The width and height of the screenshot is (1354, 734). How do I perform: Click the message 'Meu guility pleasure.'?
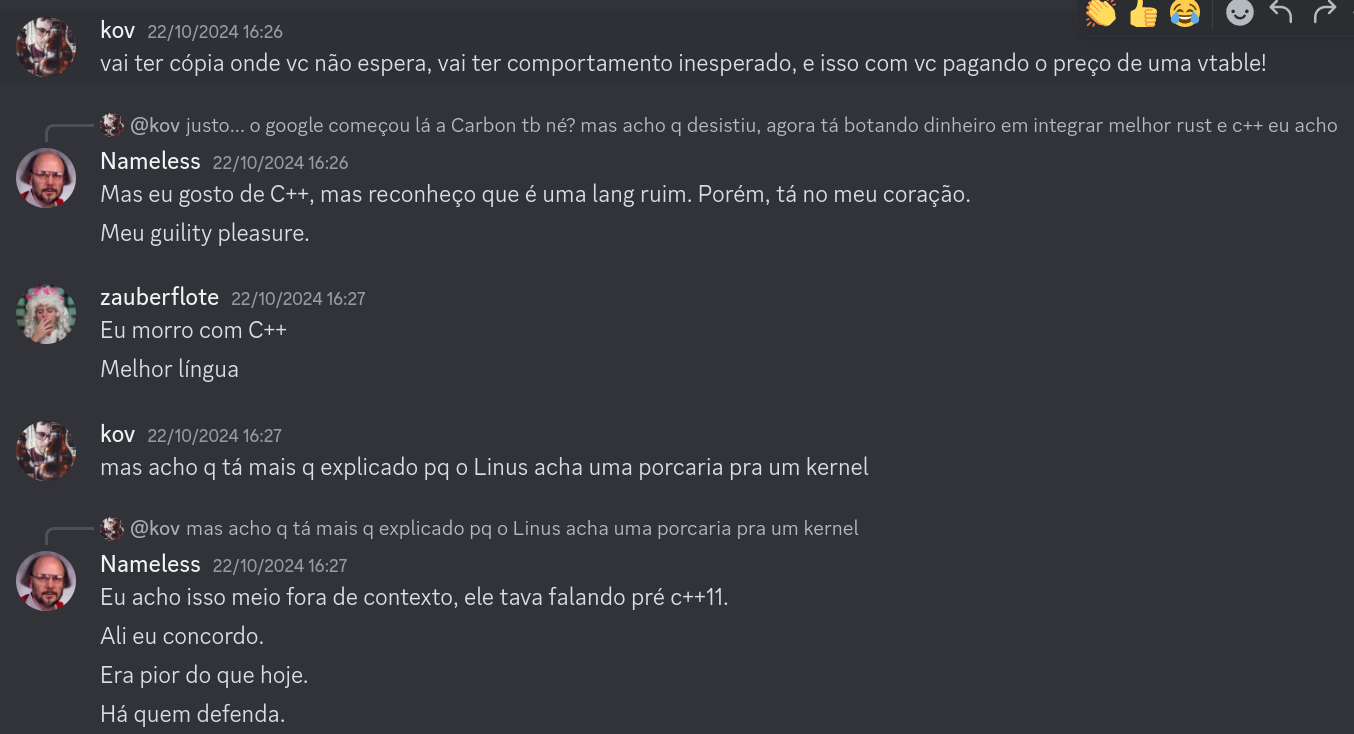[204, 233]
